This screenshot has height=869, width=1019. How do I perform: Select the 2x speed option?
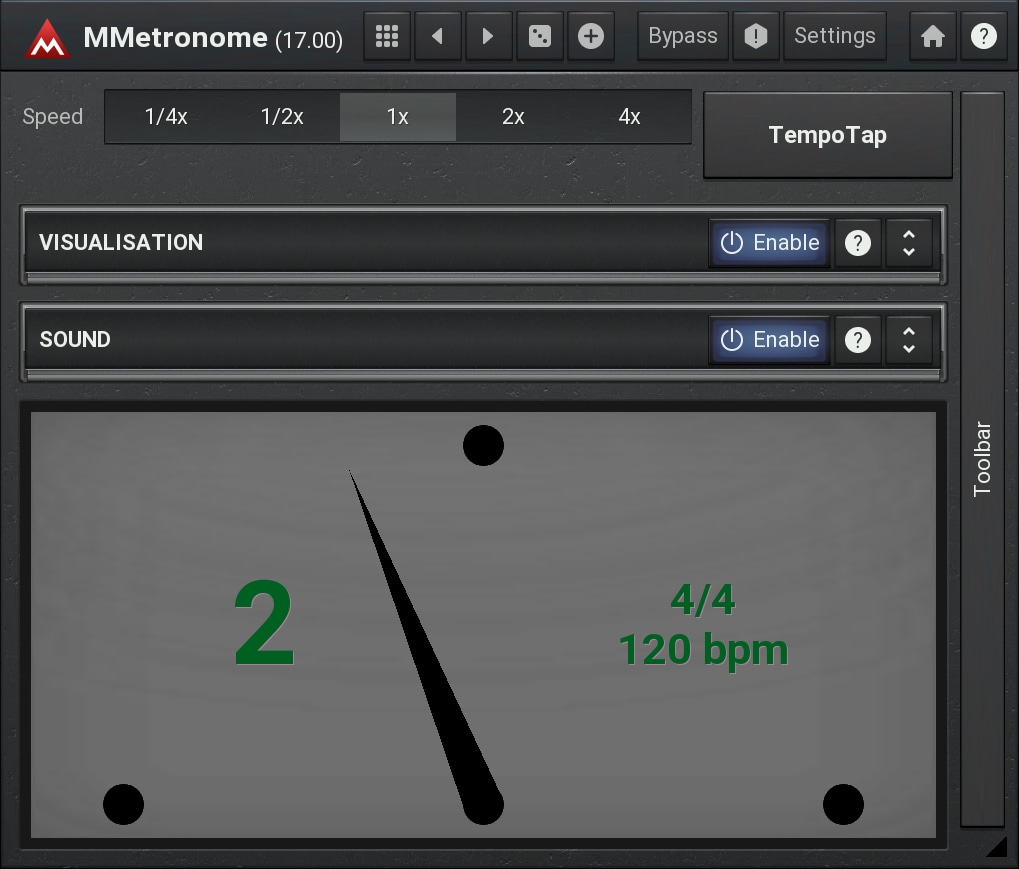coord(513,117)
